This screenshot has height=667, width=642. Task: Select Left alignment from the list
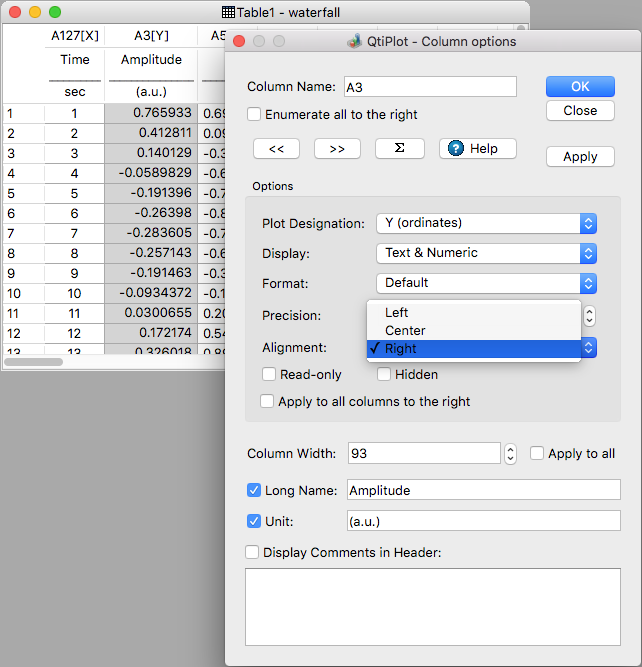point(397,312)
